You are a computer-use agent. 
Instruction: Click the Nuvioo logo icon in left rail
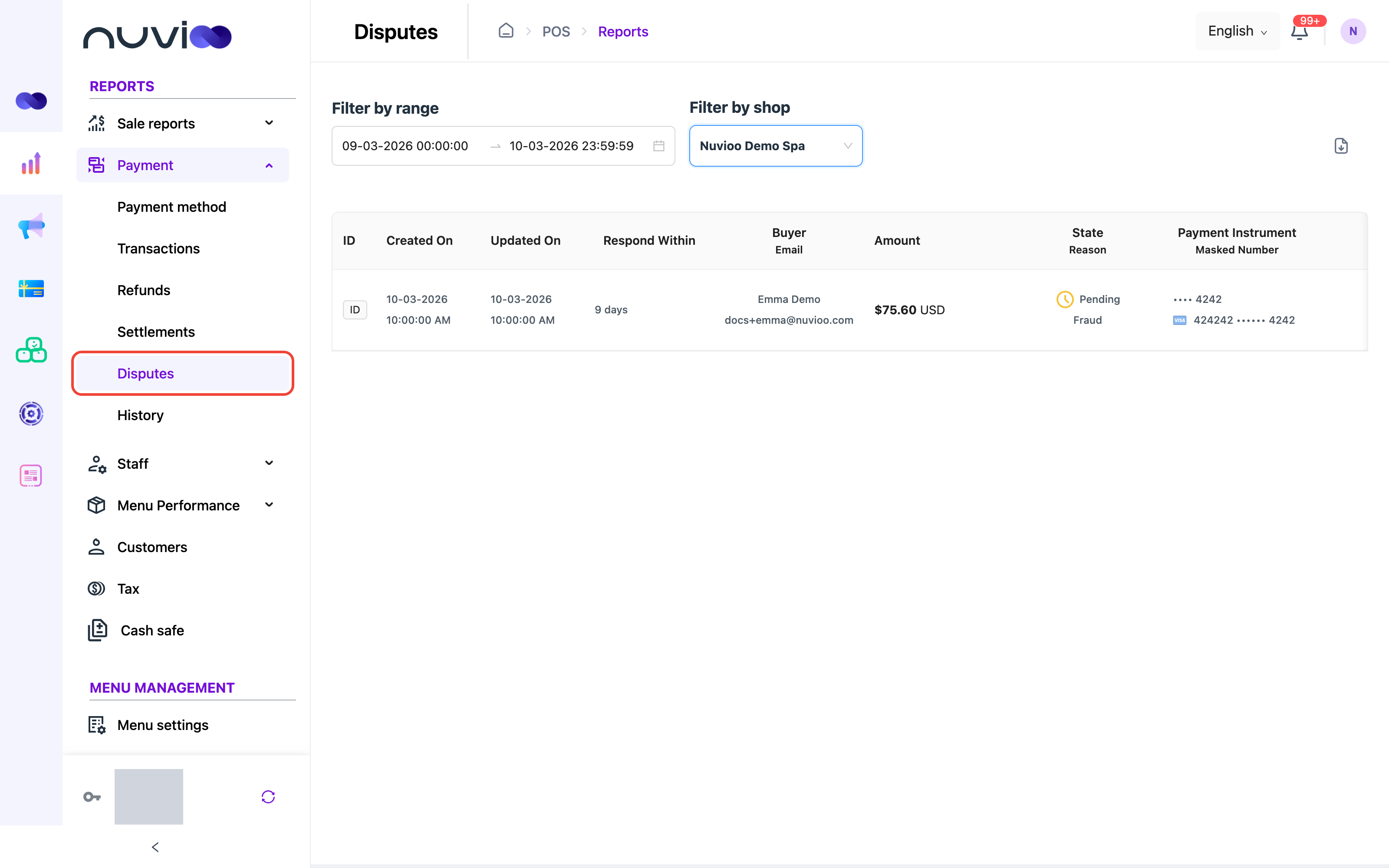[x=31, y=101]
